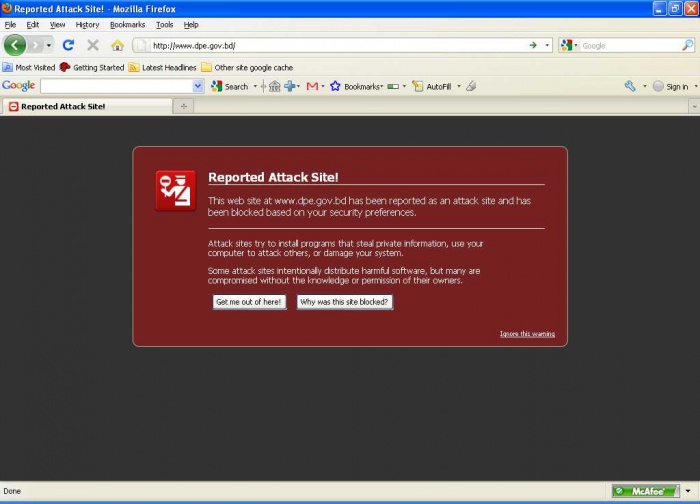
Task: Click the police officer warning icon
Action: click(176, 191)
